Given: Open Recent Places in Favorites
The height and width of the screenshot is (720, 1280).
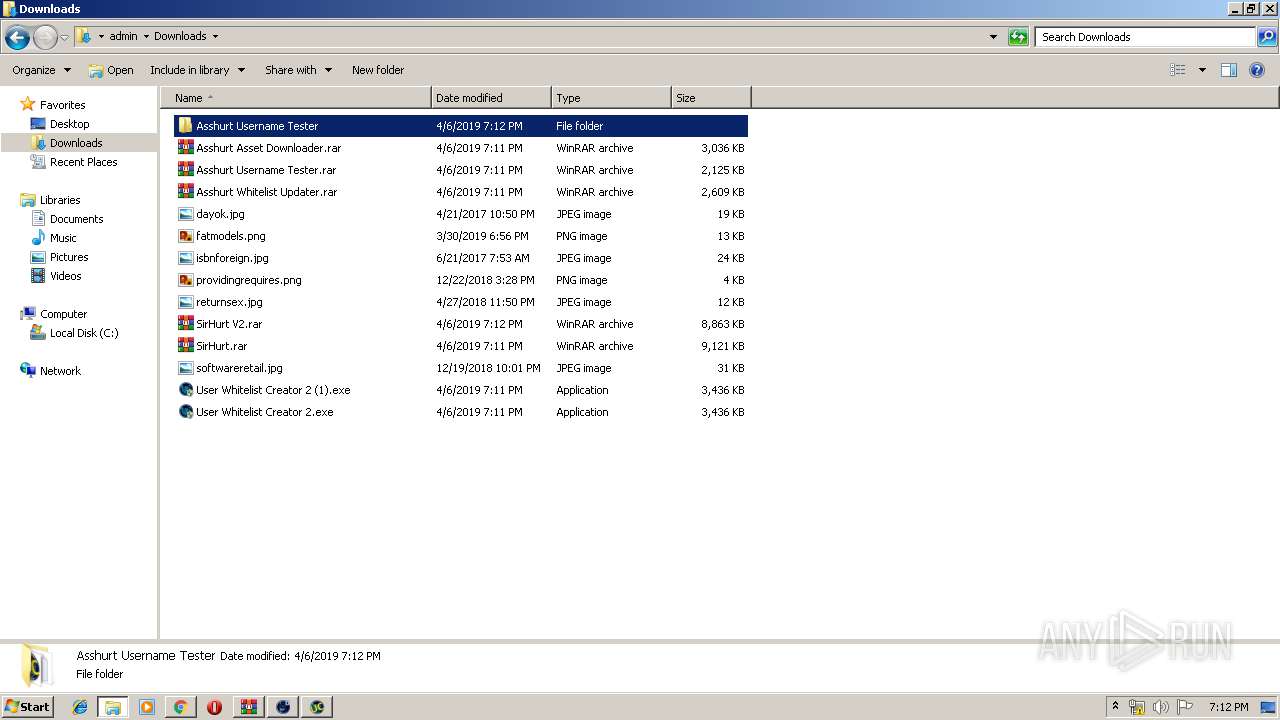Looking at the screenshot, I should click(83, 162).
